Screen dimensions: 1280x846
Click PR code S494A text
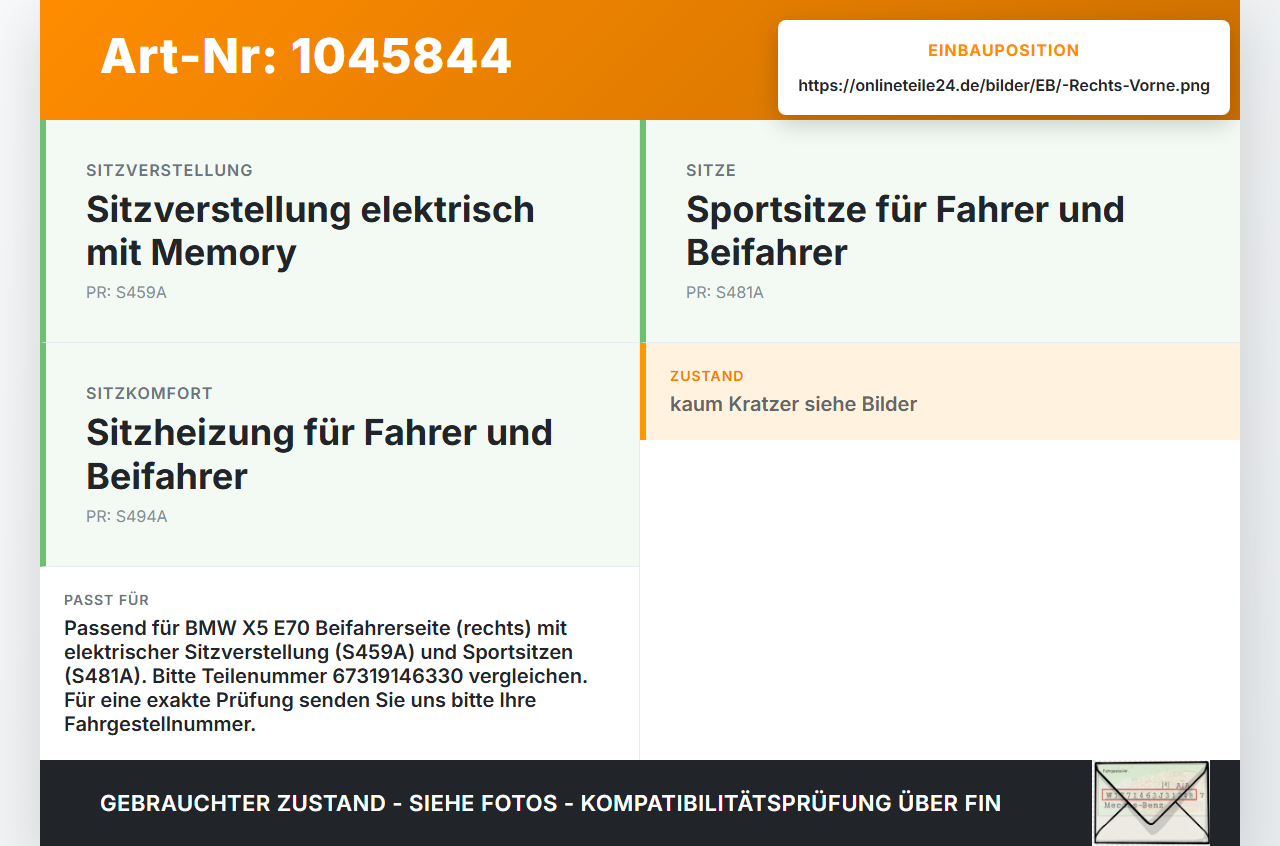[127, 517]
